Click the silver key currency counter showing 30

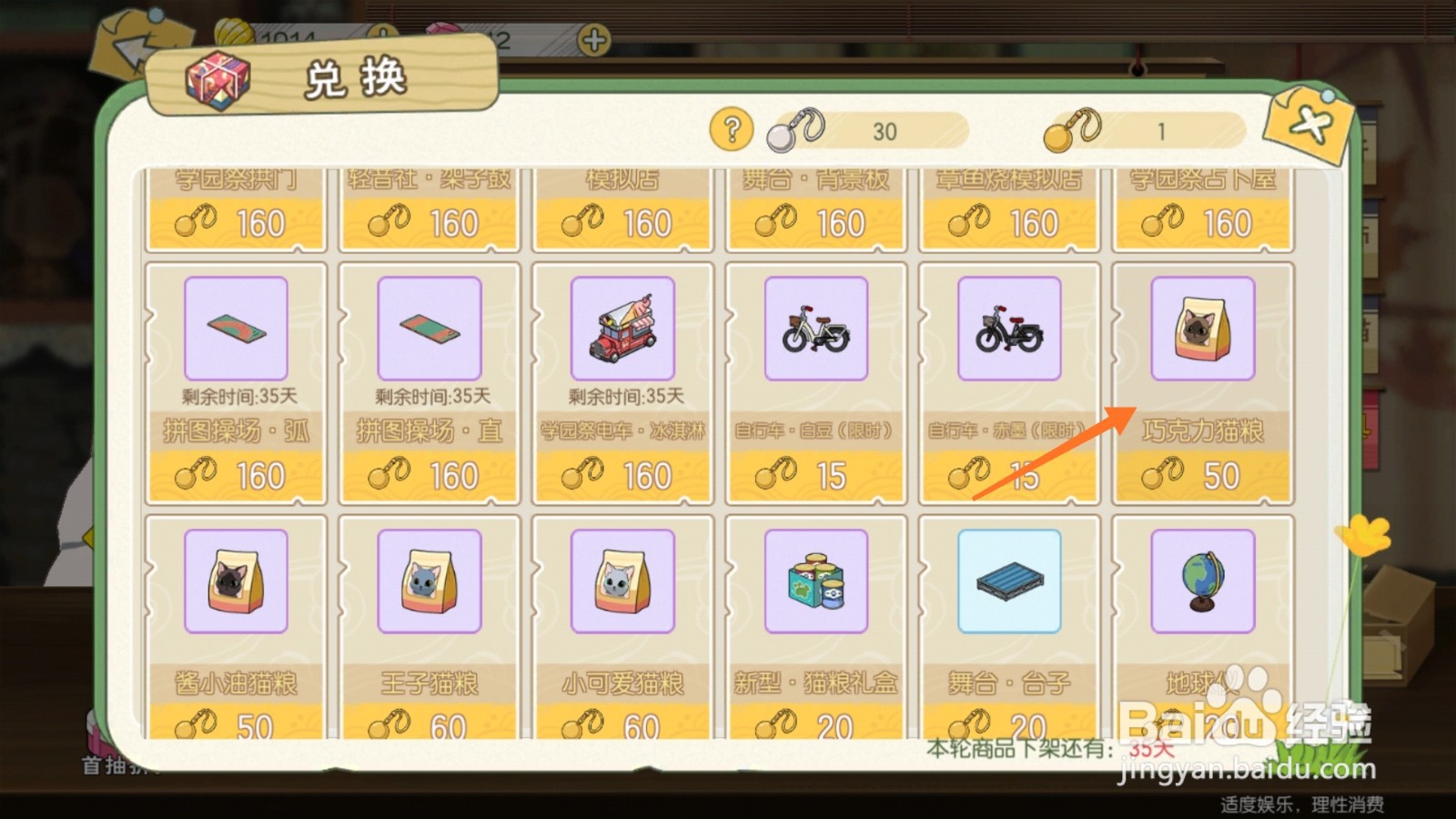click(867, 131)
